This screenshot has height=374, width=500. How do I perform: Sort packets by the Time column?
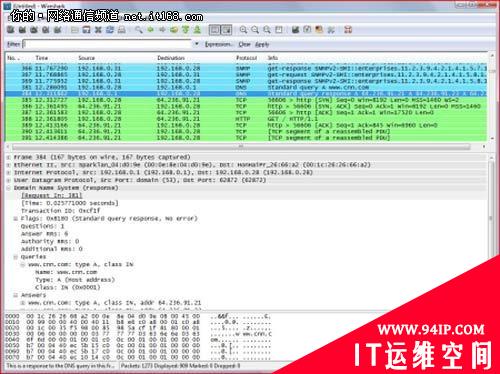tap(42, 58)
